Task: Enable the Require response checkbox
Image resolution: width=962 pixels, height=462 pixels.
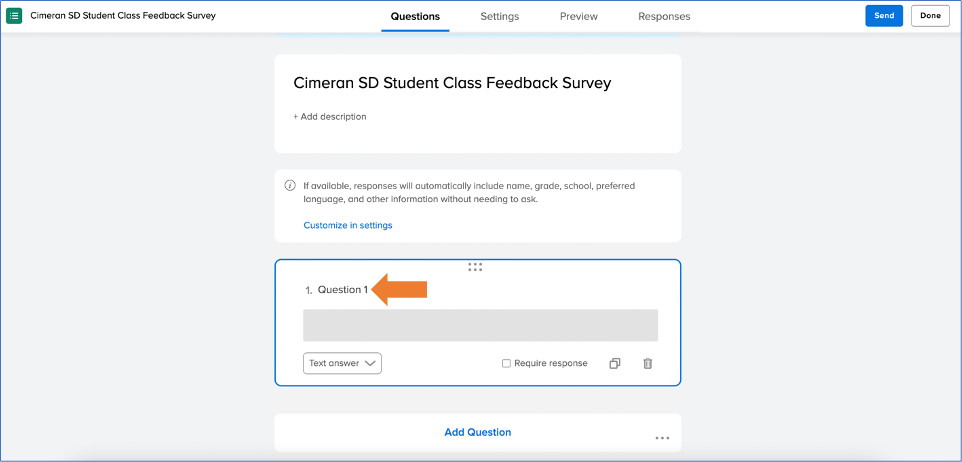Action: [507, 364]
